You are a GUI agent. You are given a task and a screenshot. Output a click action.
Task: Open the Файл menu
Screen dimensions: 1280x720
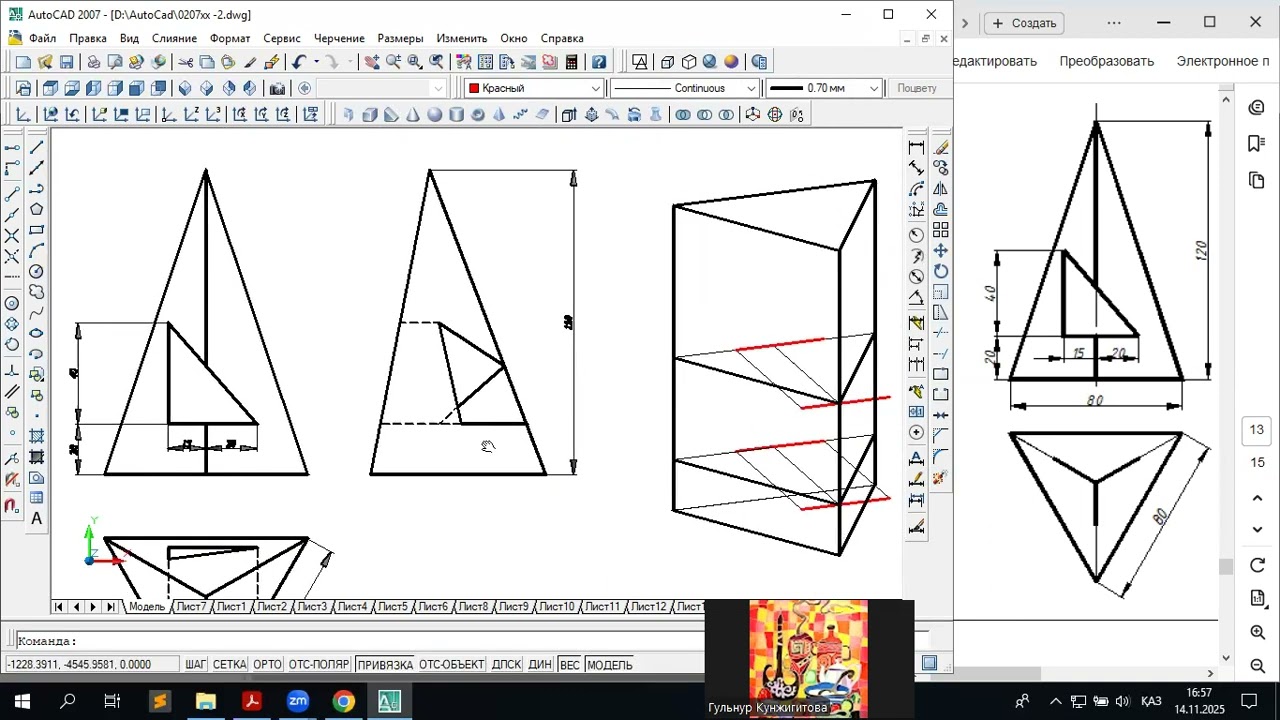click(43, 38)
